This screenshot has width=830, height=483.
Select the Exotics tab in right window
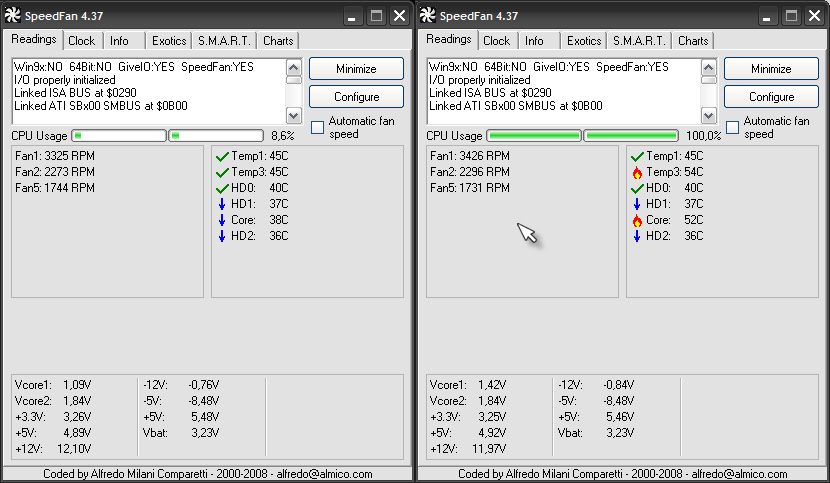coord(584,41)
